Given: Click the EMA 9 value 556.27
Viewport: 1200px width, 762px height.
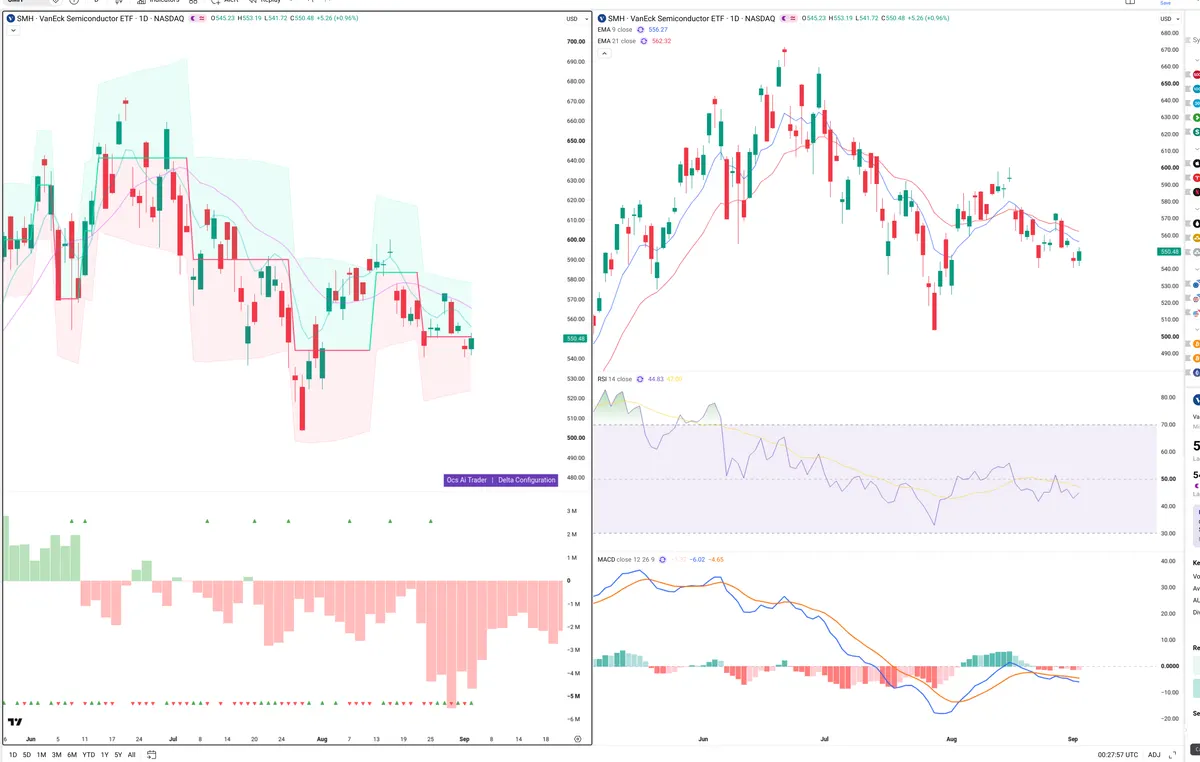Looking at the screenshot, I should (x=660, y=30).
